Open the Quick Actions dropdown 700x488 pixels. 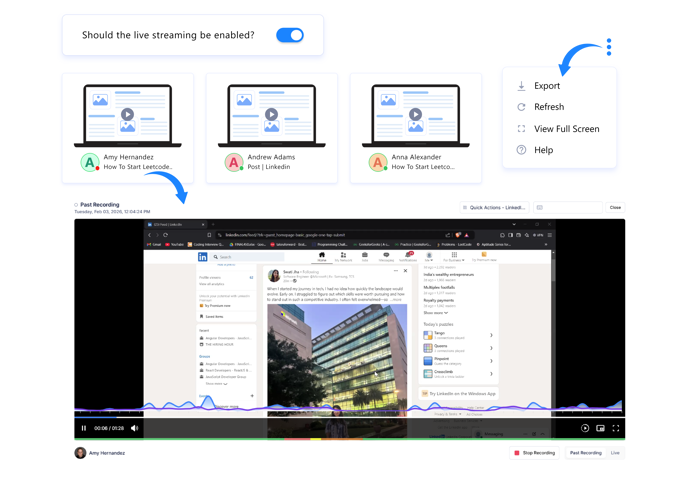[x=494, y=208]
